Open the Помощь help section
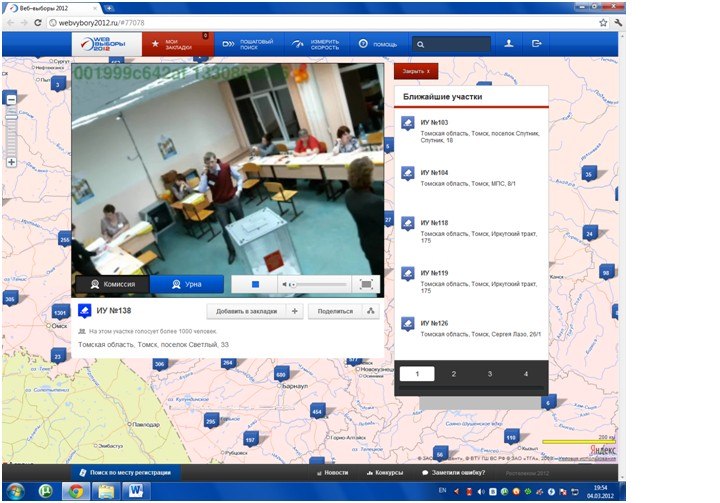 coord(380,44)
